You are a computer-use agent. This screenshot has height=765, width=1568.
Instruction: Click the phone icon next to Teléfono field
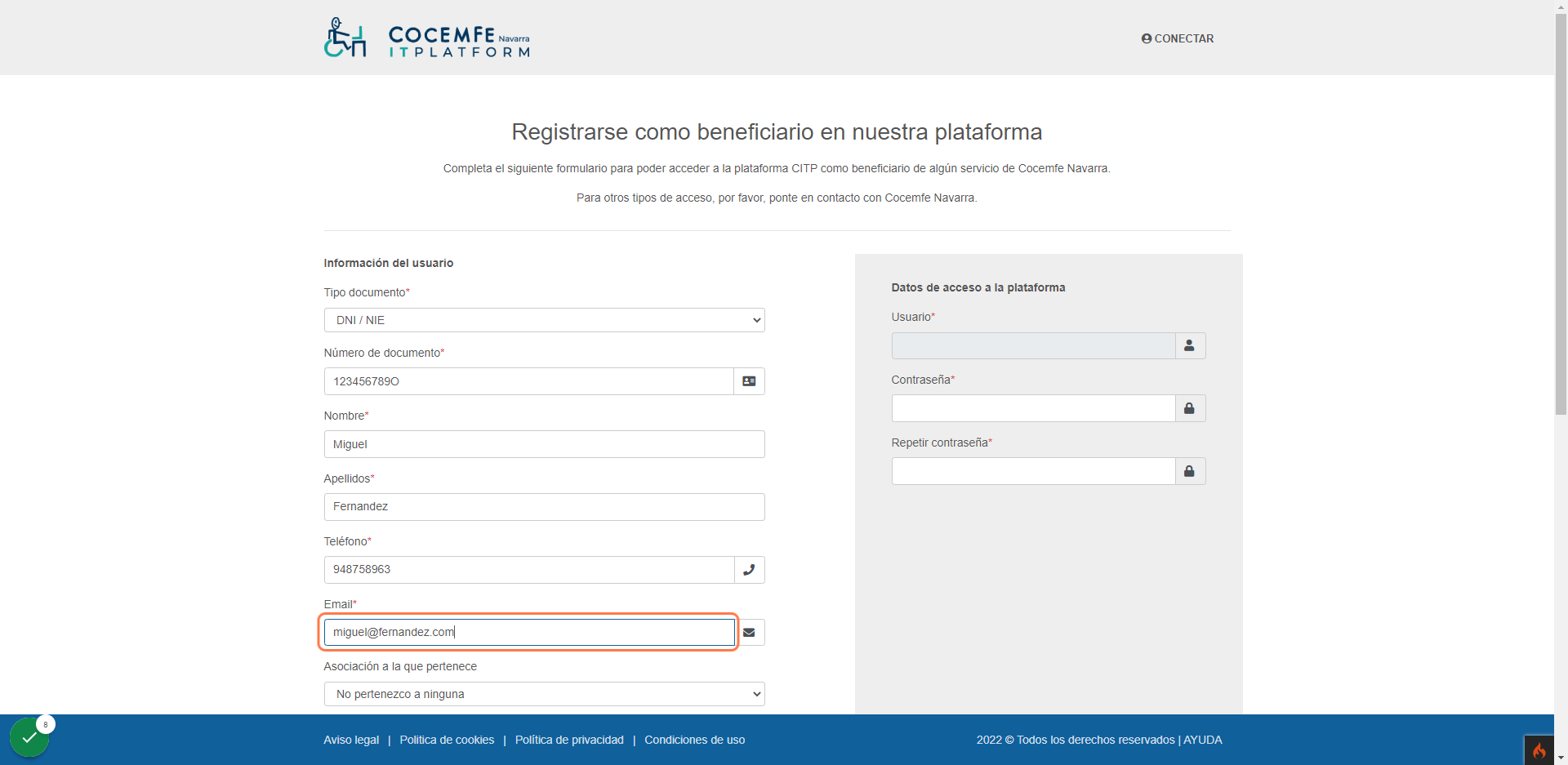(749, 570)
